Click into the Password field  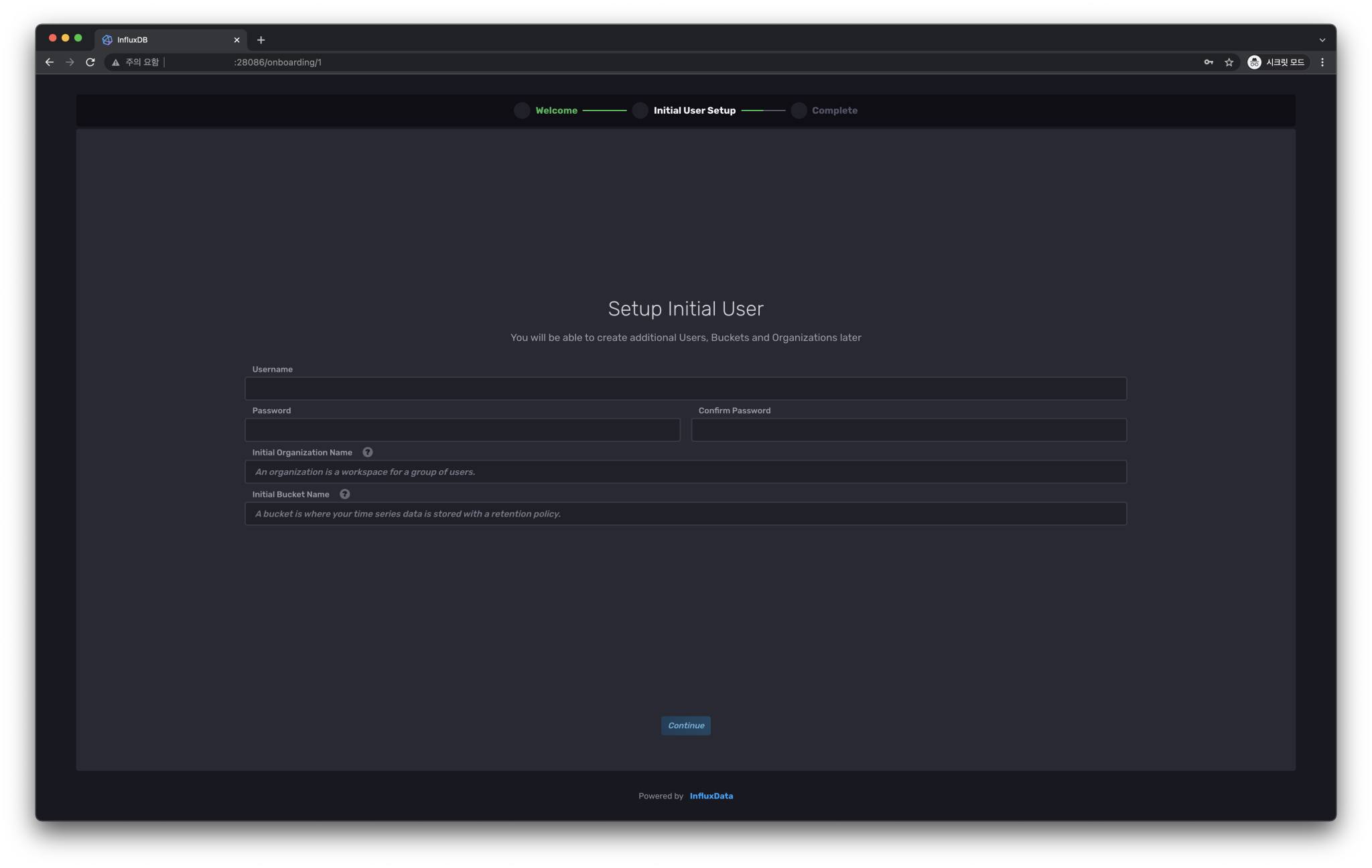click(462, 430)
